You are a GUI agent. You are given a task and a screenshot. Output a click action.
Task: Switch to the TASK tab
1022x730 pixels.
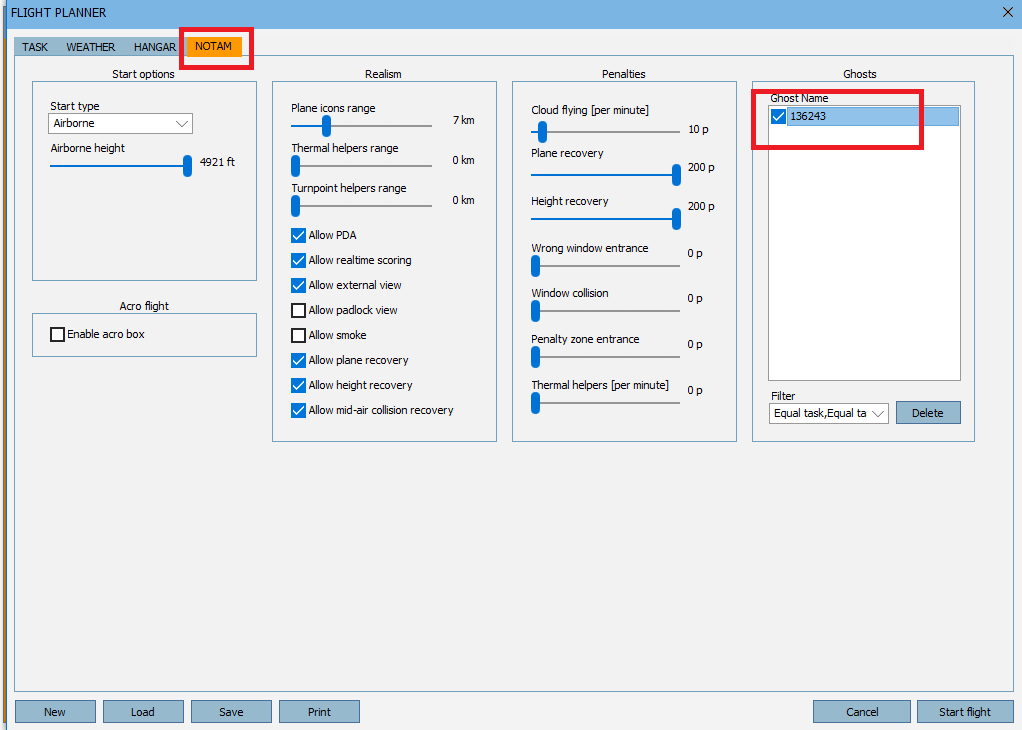point(34,46)
